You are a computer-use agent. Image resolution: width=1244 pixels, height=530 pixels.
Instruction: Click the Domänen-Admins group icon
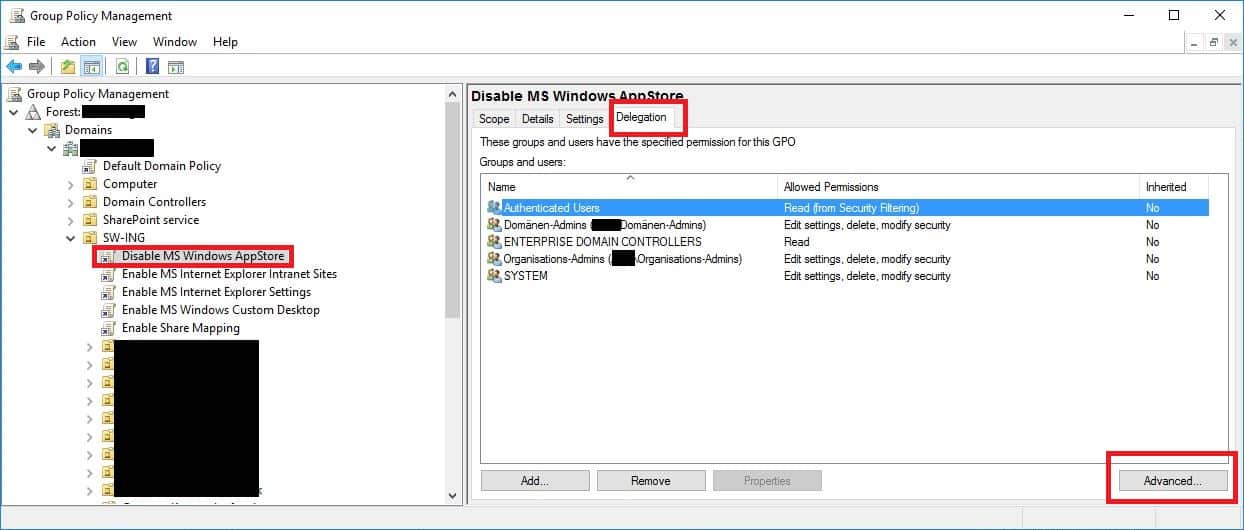point(494,225)
